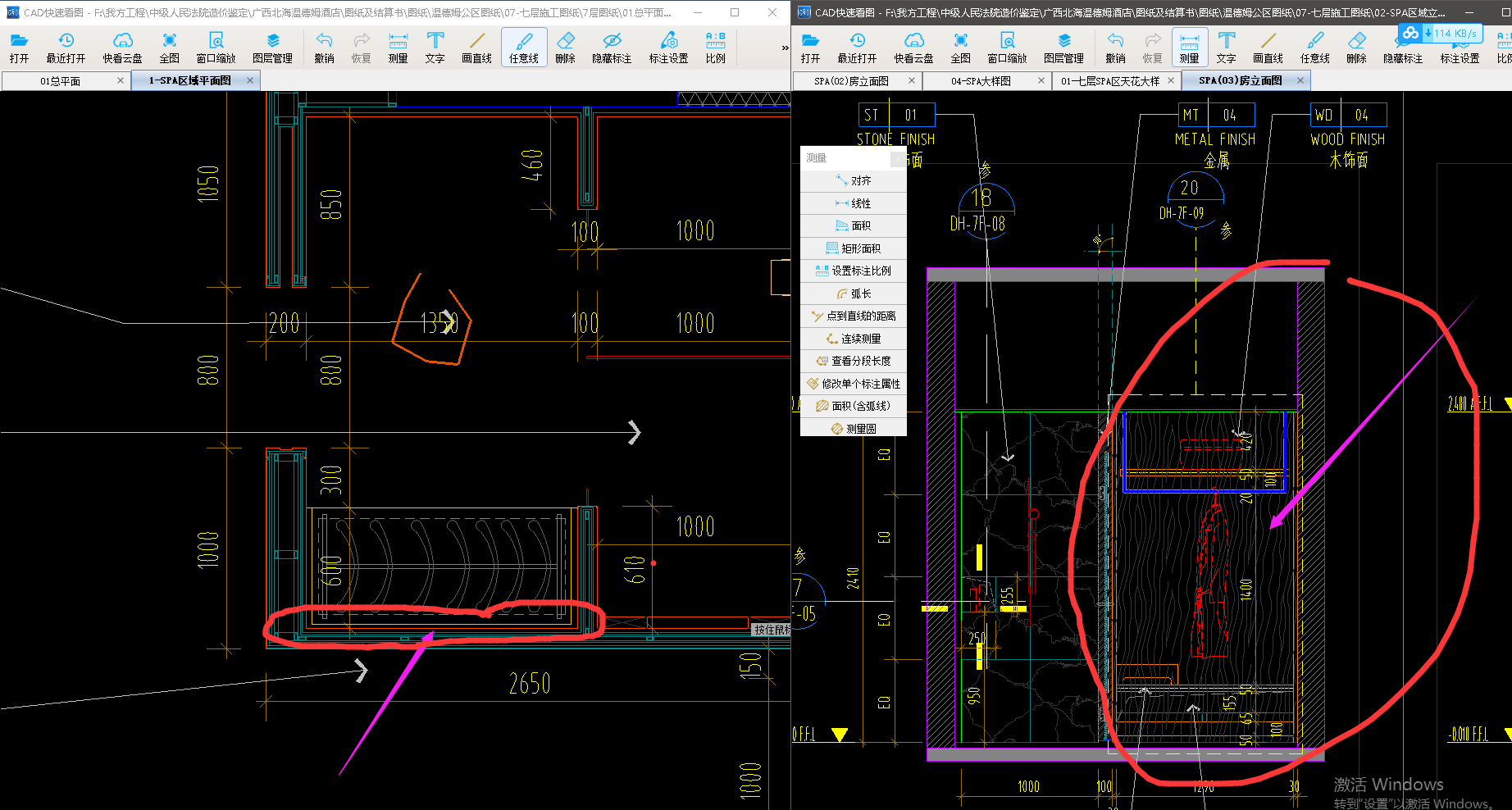1512x810 pixels.
Task: Toggle 隐藏标注 in right window
Action: pos(1403,51)
